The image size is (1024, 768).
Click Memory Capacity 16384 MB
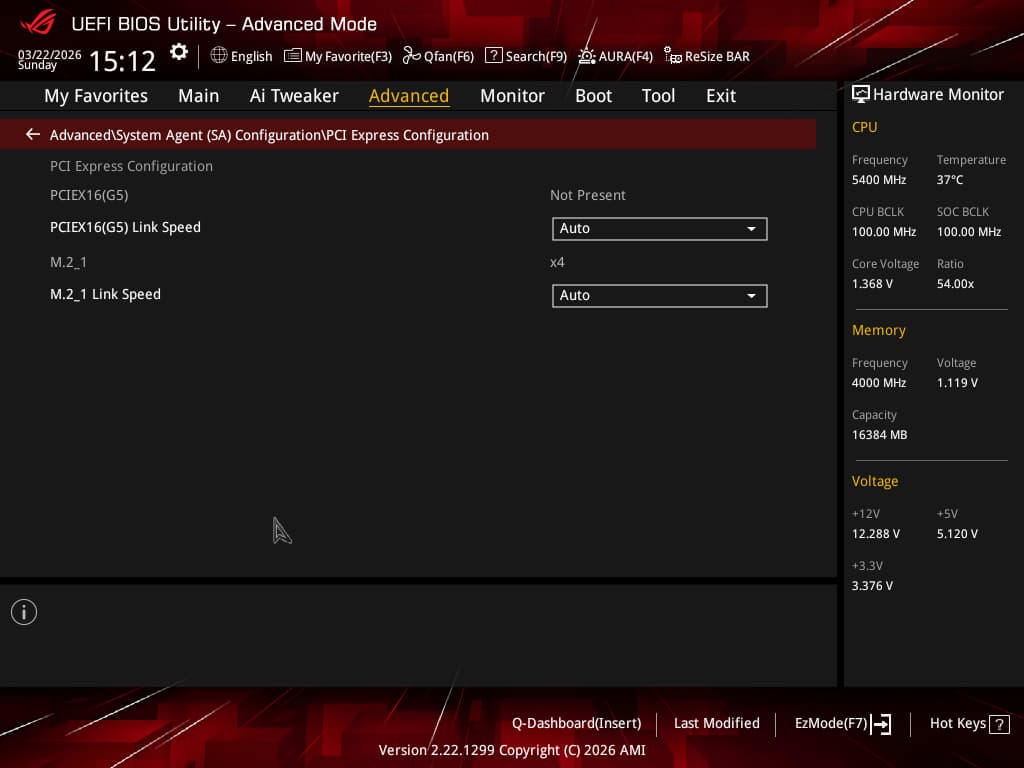tap(880, 435)
